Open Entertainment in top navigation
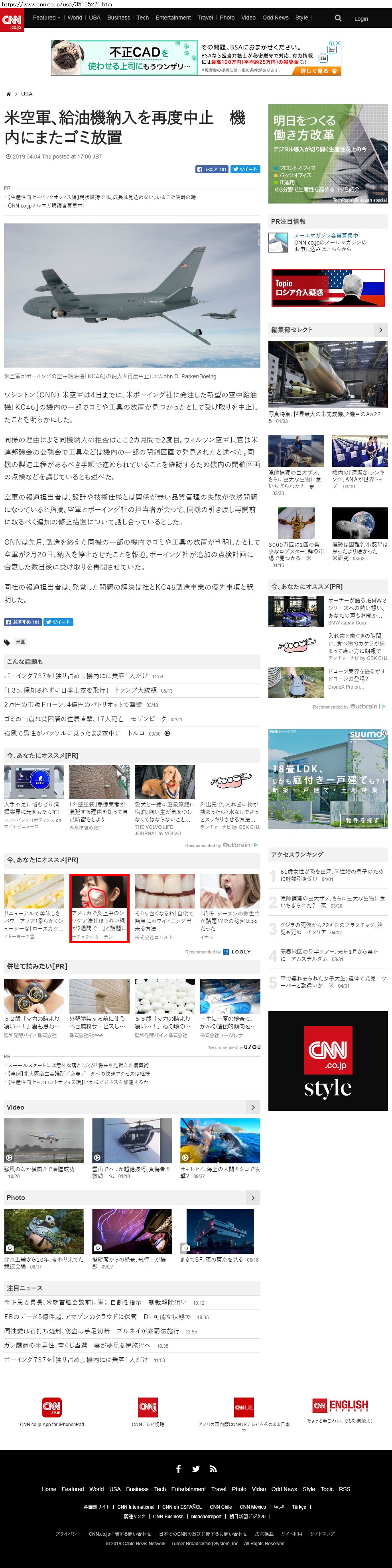This screenshot has height=1568, width=392. coord(173,18)
